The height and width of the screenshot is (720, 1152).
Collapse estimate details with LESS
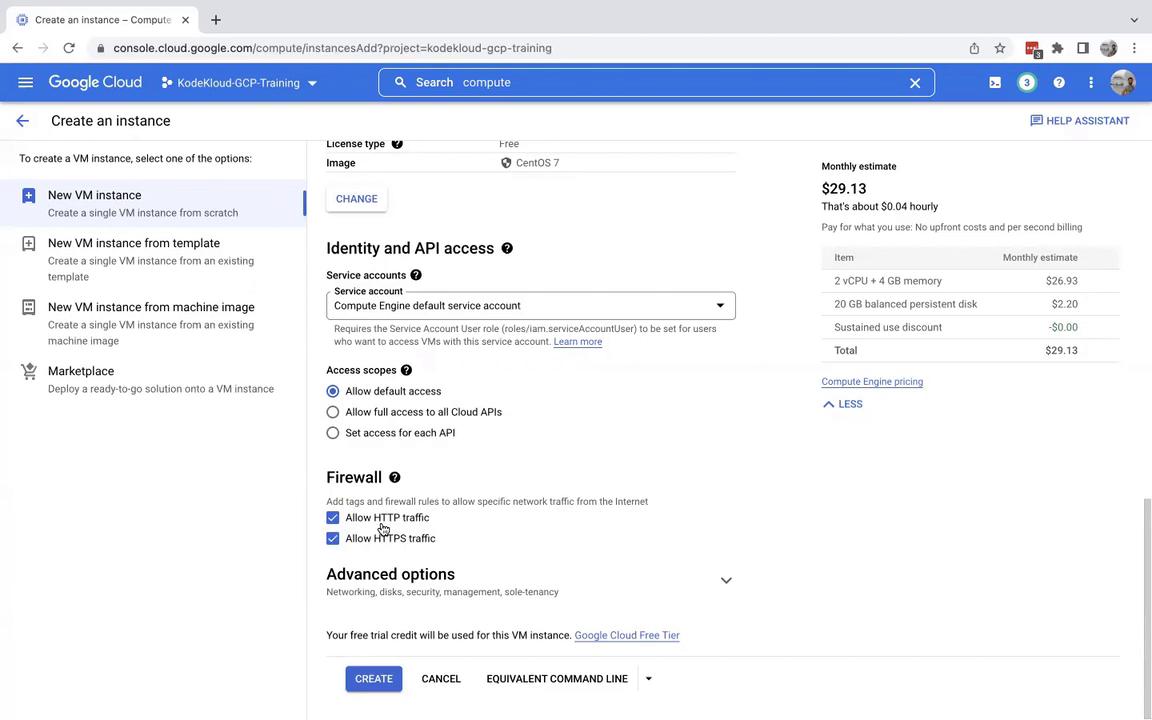tap(842, 404)
